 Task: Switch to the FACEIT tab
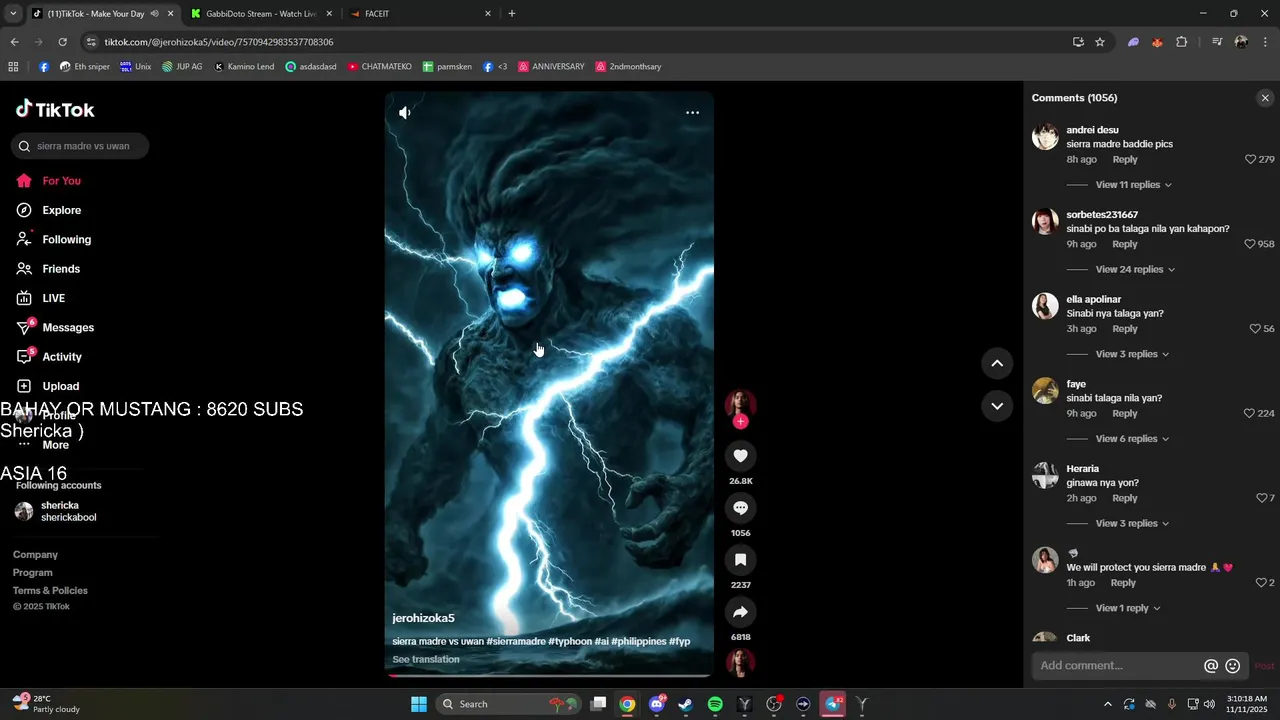(420, 14)
